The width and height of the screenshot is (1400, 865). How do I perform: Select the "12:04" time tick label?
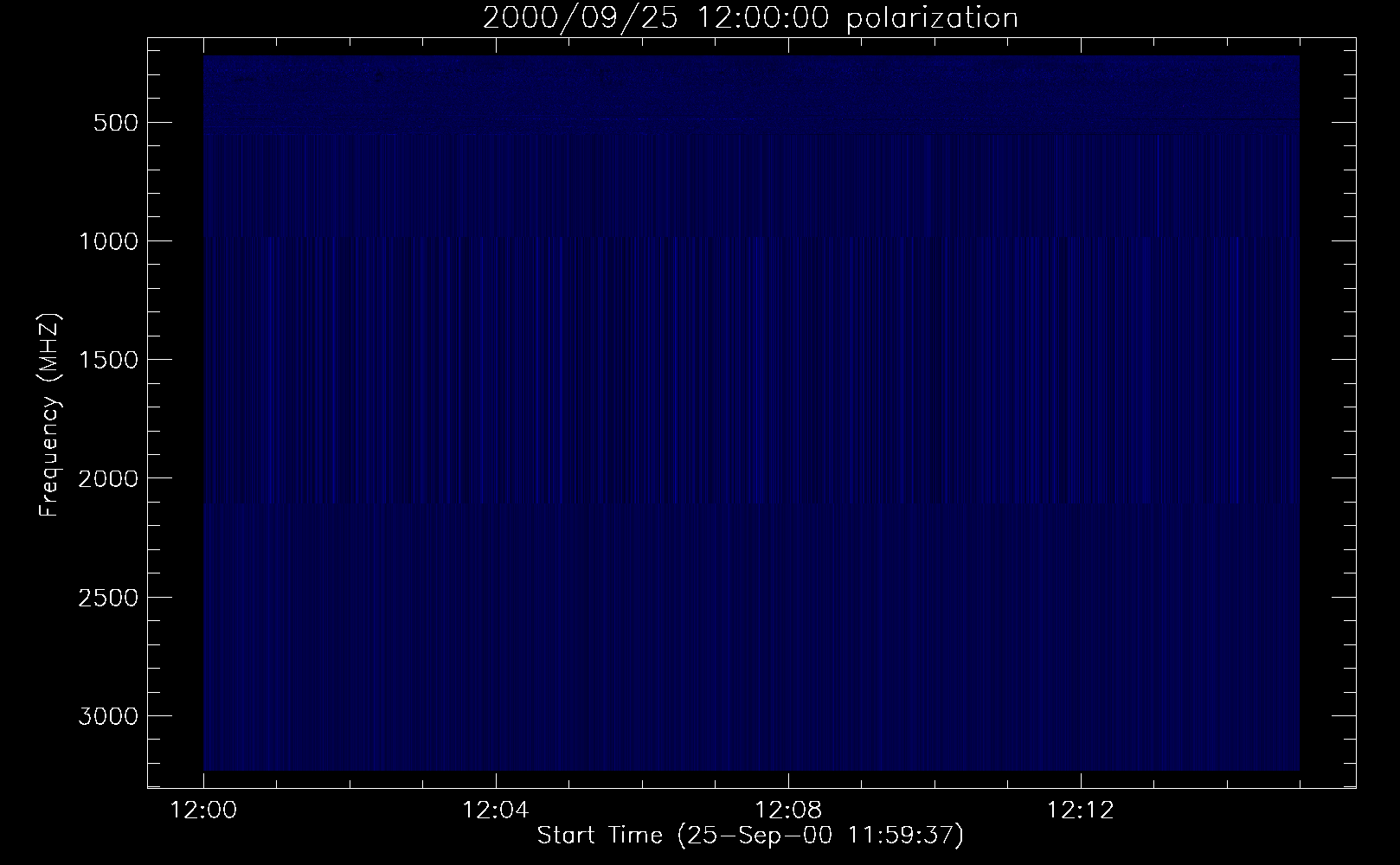(x=495, y=811)
